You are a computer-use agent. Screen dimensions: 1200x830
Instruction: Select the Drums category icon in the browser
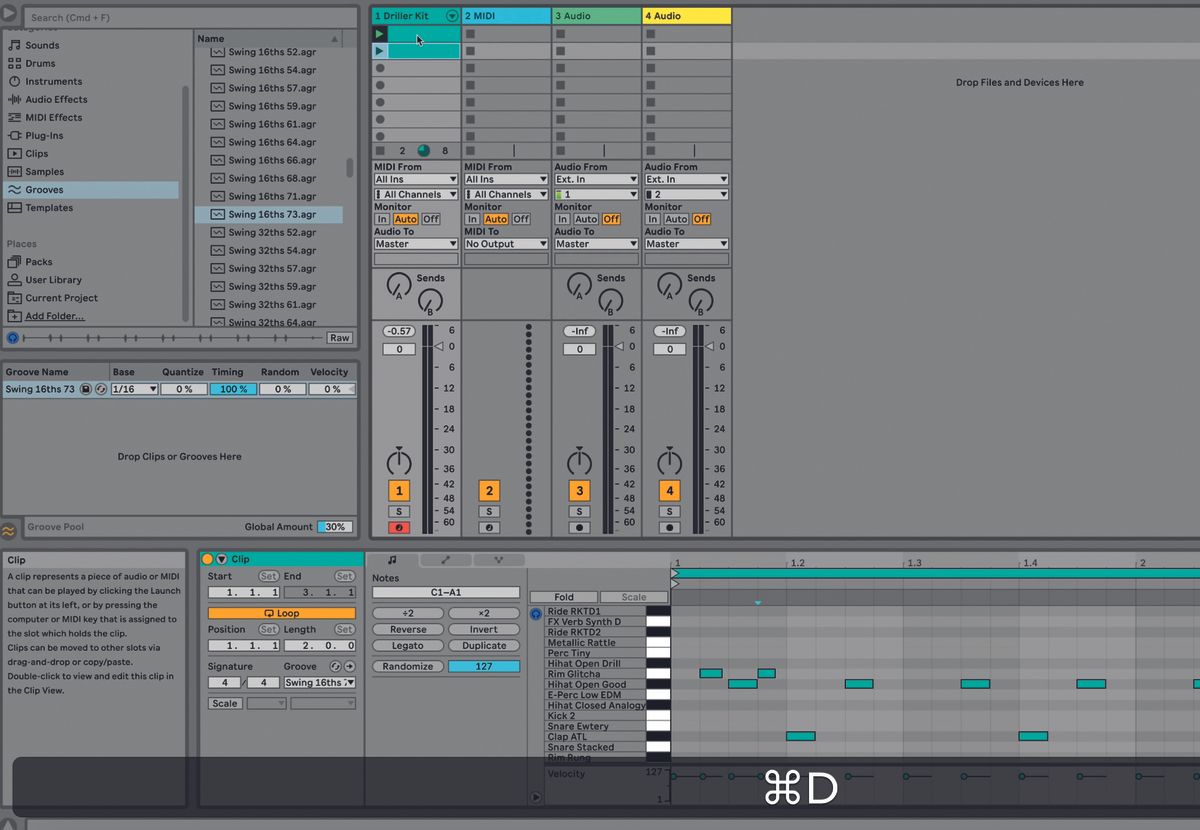[x=16, y=63]
